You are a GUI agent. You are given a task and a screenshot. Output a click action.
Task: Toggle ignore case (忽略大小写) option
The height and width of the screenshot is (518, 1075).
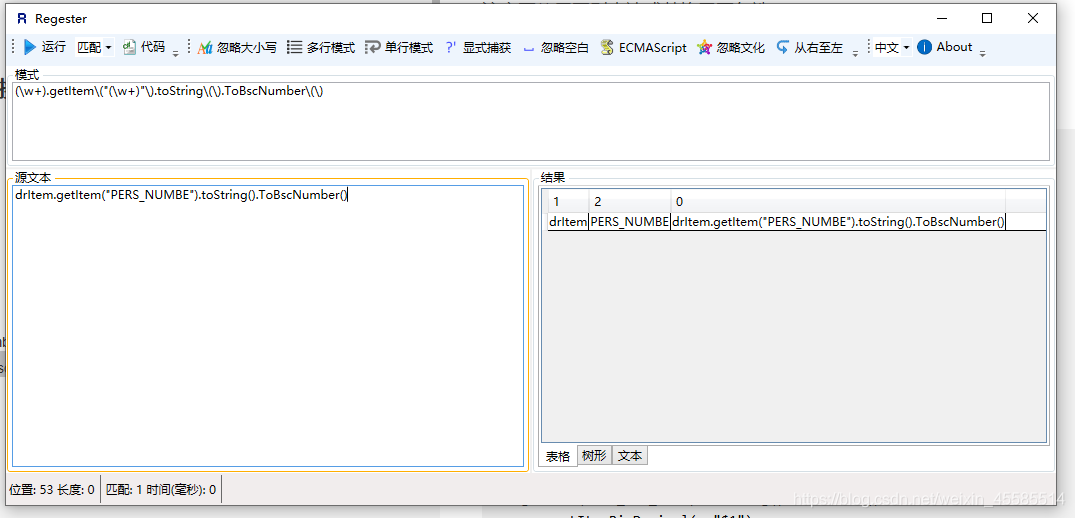236,47
